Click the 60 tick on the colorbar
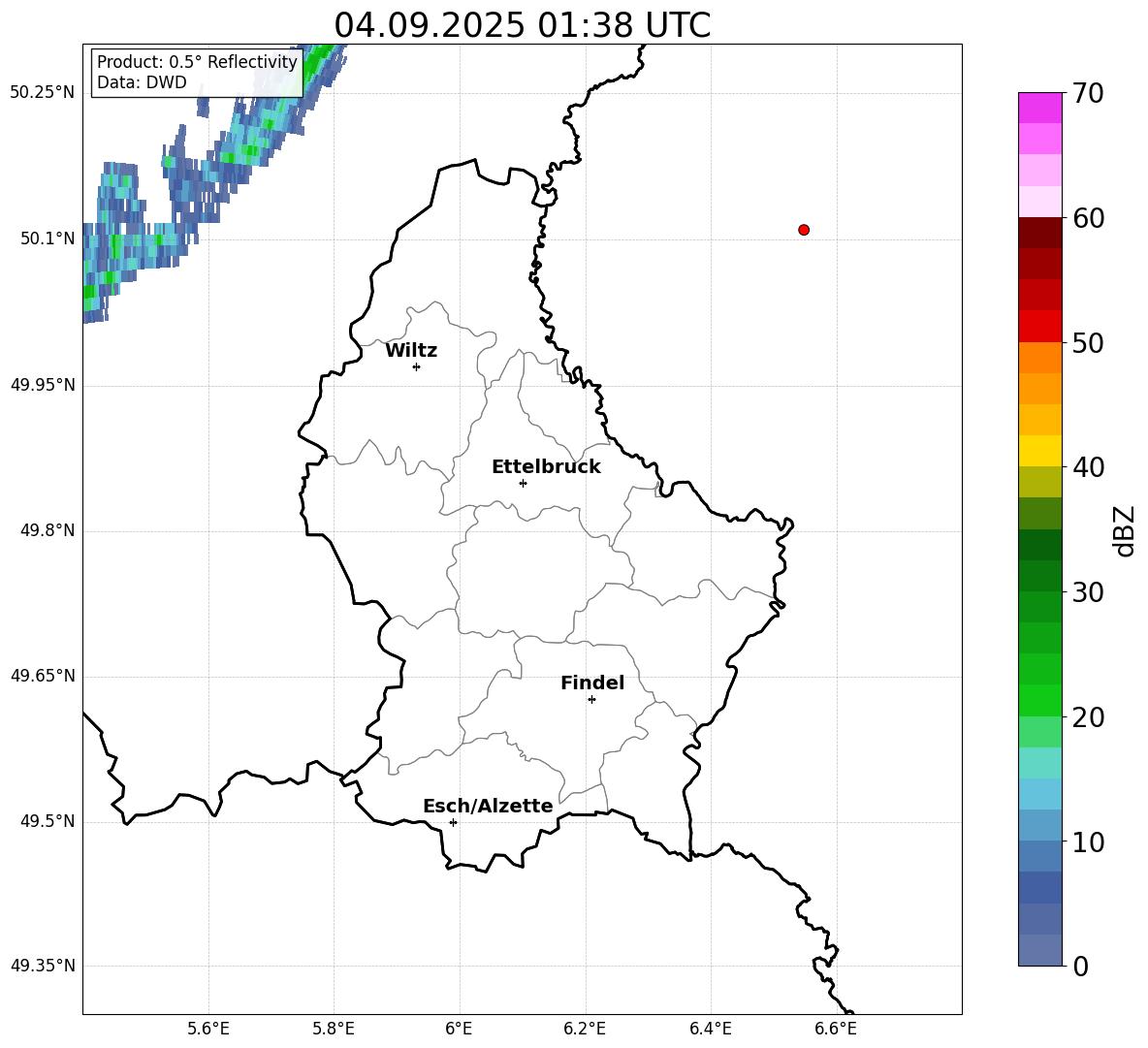 [1087, 218]
